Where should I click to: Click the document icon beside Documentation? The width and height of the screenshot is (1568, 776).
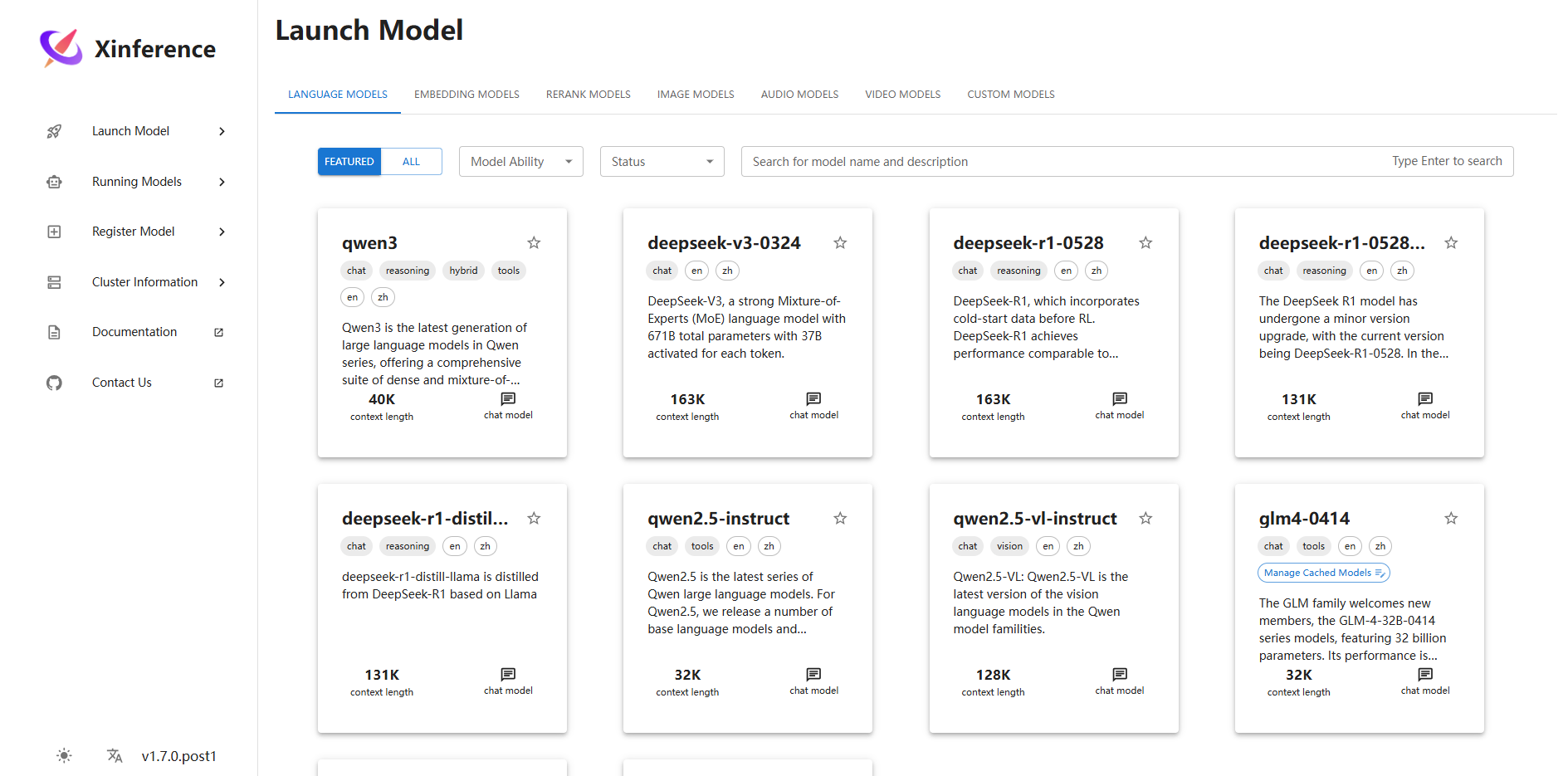point(54,332)
